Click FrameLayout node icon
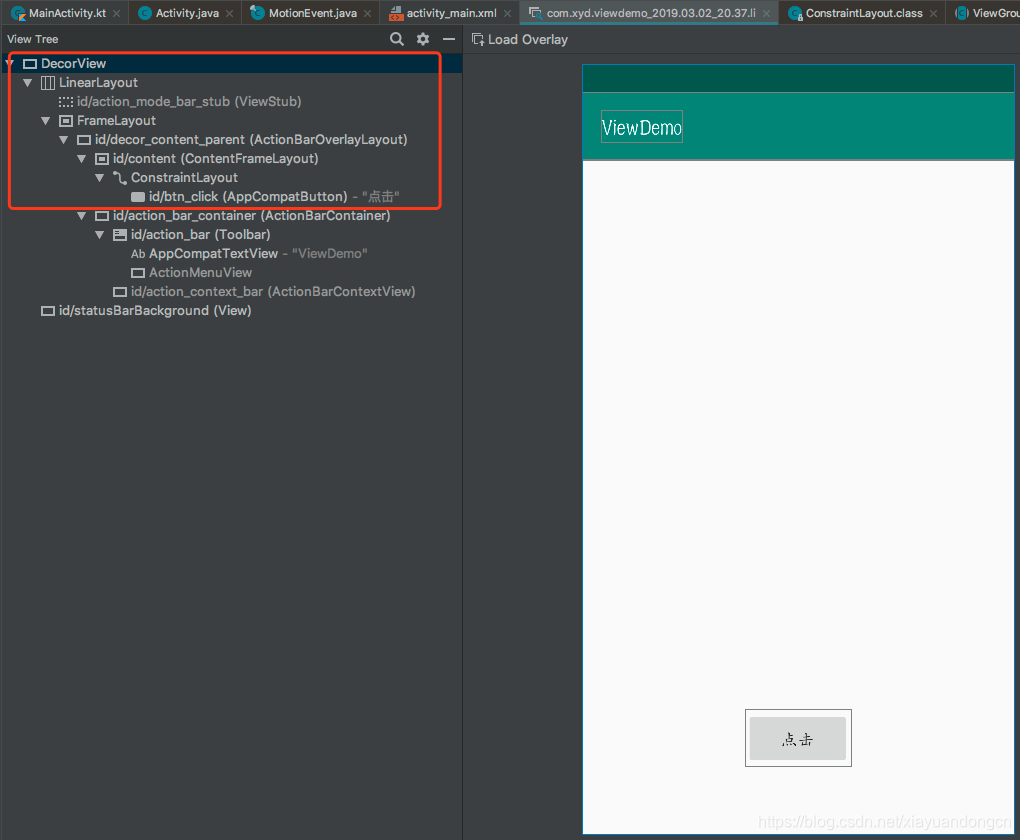Image resolution: width=1020 pixels, height=840 pixels. 66,121
